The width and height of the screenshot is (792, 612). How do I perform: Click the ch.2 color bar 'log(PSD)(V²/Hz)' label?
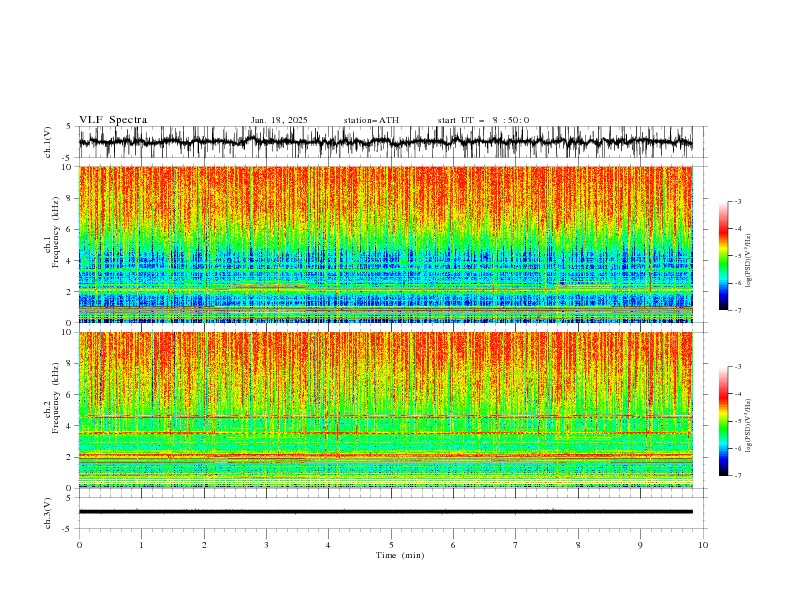[748, 426]
